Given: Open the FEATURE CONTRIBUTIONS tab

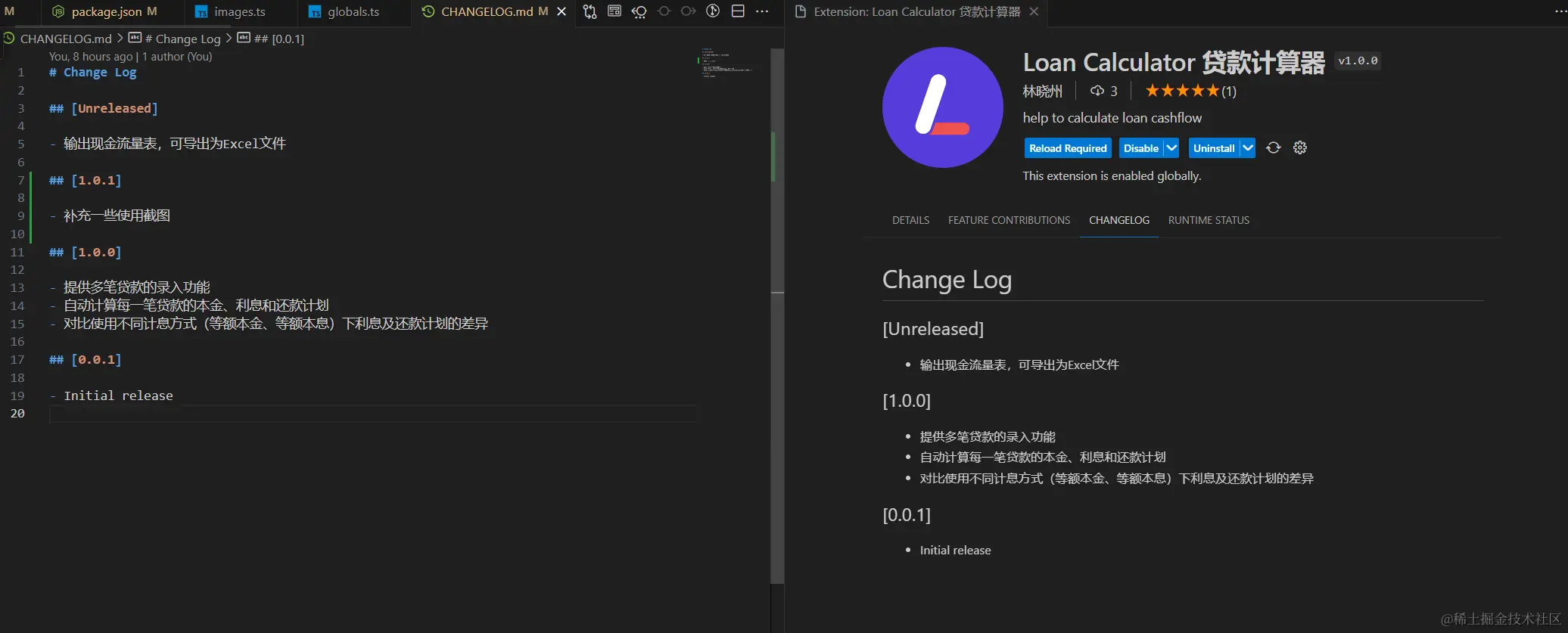Looking at the screenshot, I should (x=1009, y=220).
